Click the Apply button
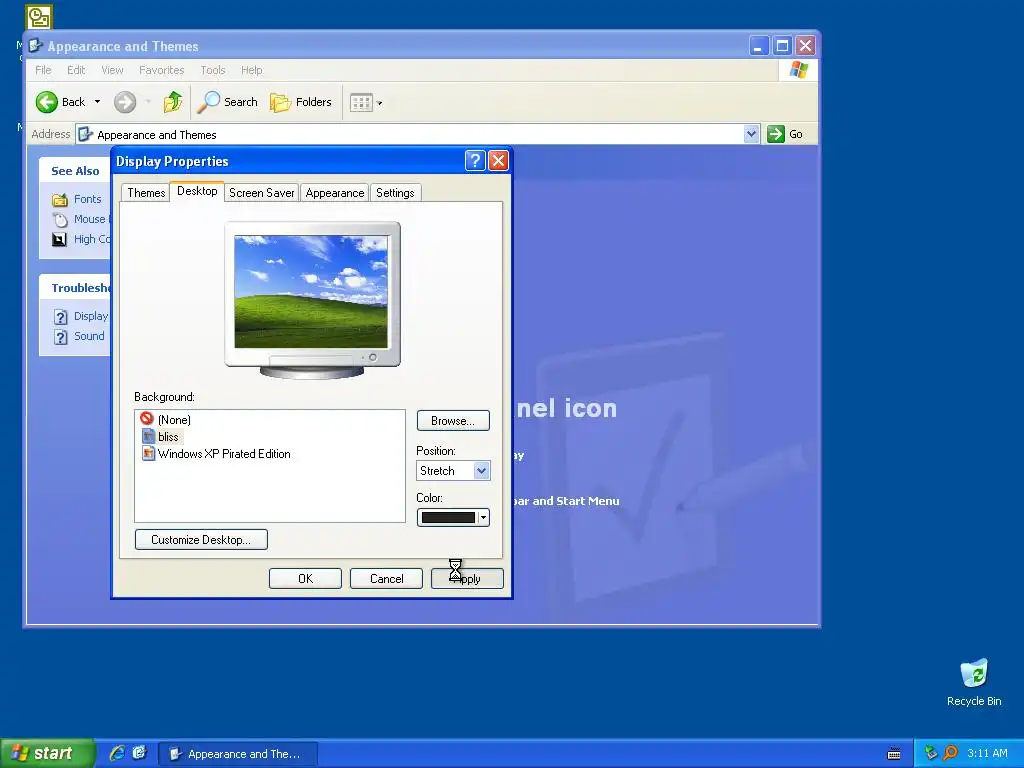1024x768 pixels. (x=468, y=579)
